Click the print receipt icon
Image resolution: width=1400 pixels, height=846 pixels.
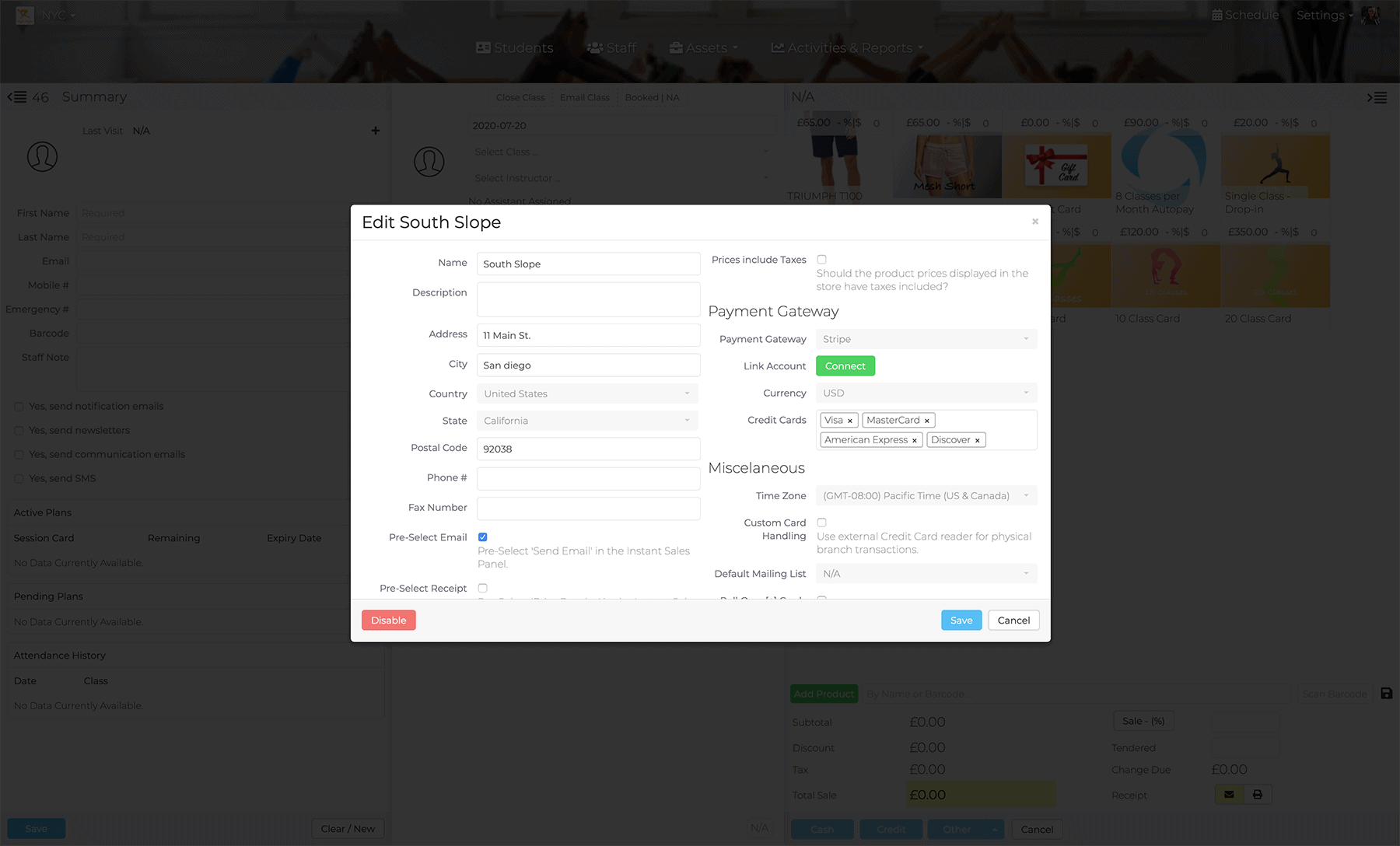[1258, 794]
